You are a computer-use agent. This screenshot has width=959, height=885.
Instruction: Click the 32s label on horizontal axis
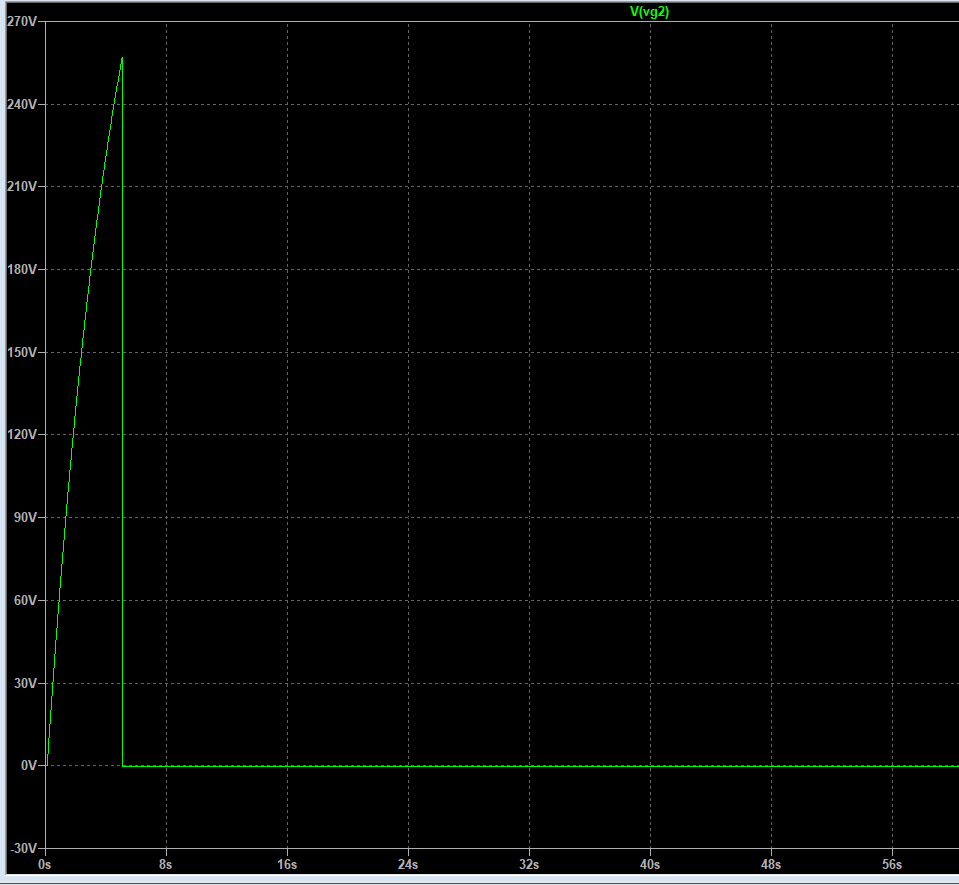[x=529, y=863]
